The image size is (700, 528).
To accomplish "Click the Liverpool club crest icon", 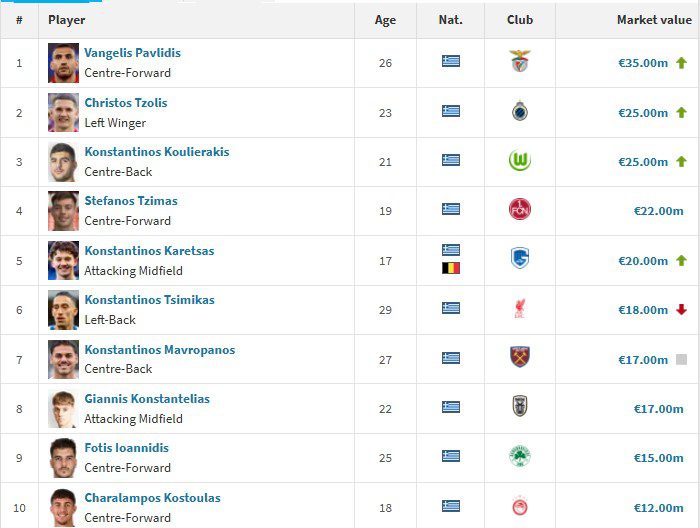I will point(520,309).
